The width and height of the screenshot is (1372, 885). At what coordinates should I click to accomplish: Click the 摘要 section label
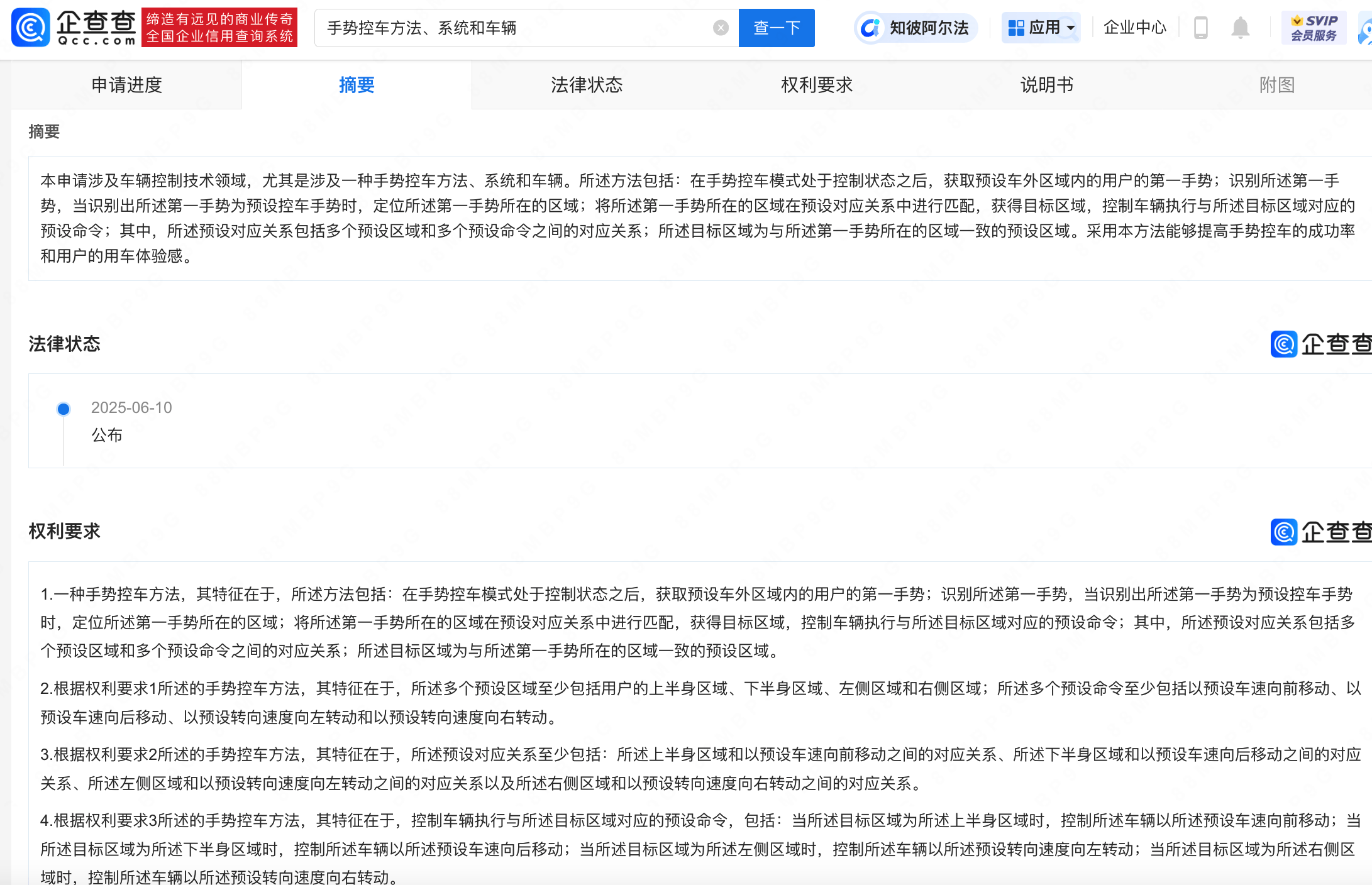tap(44, 131)
